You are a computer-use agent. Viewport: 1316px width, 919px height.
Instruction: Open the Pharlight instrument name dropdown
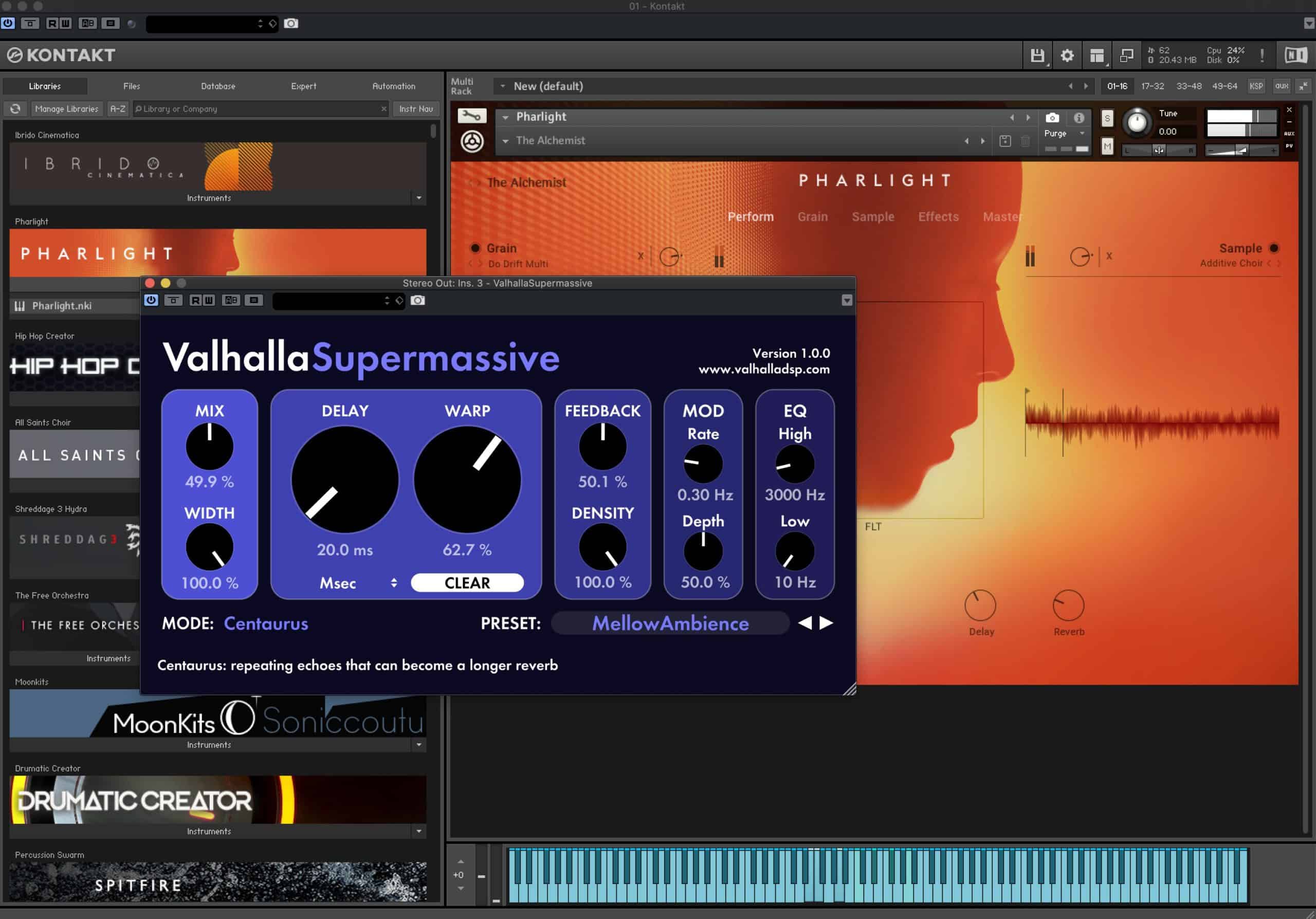[x=505, y=117]
